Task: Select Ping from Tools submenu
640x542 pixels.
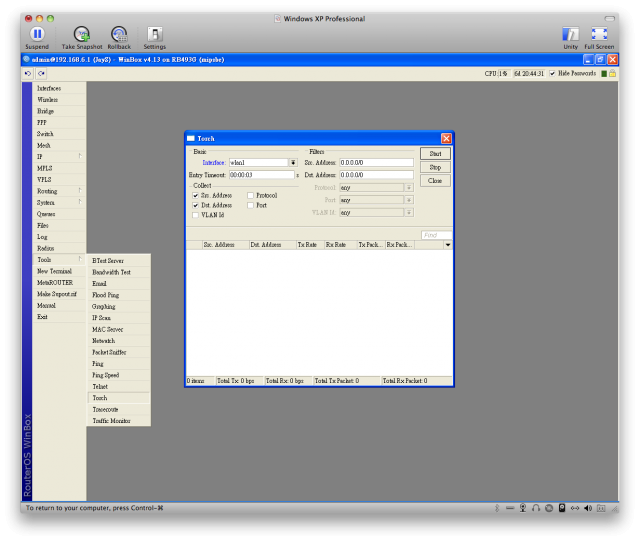Action: pyautogui.click(x=119, y=364)
